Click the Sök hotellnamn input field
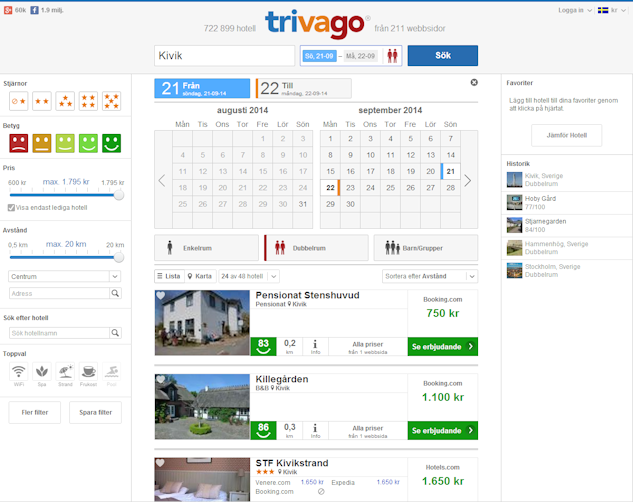The width and height of the screenshot is (633, 502). coord(59,333)
